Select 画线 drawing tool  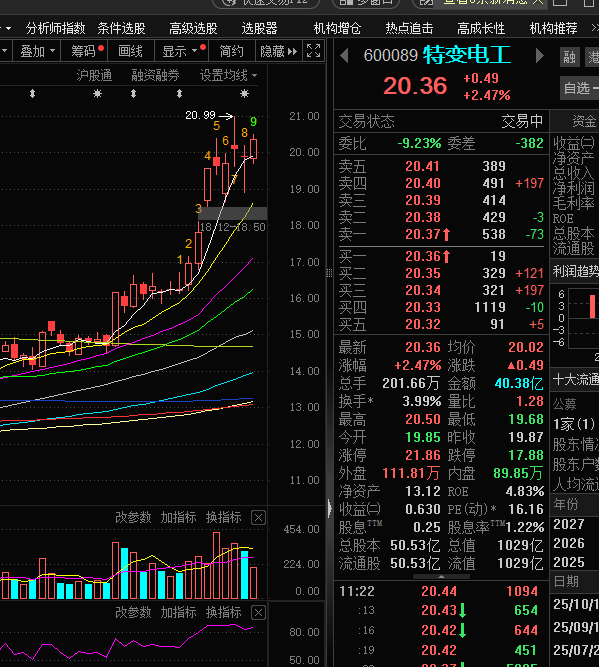point(131,51)
